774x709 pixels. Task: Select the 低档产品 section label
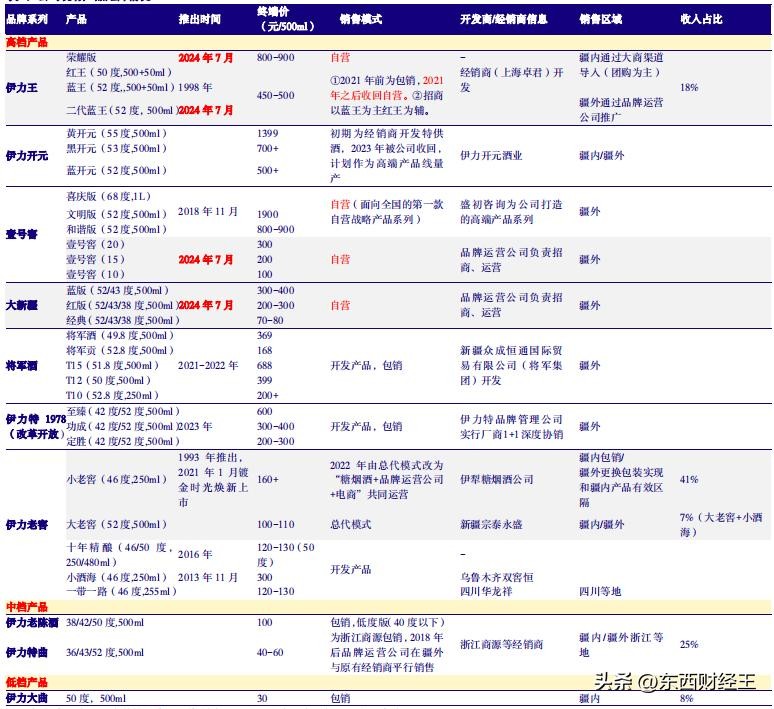pyautogui.click(x=27, y=682)
